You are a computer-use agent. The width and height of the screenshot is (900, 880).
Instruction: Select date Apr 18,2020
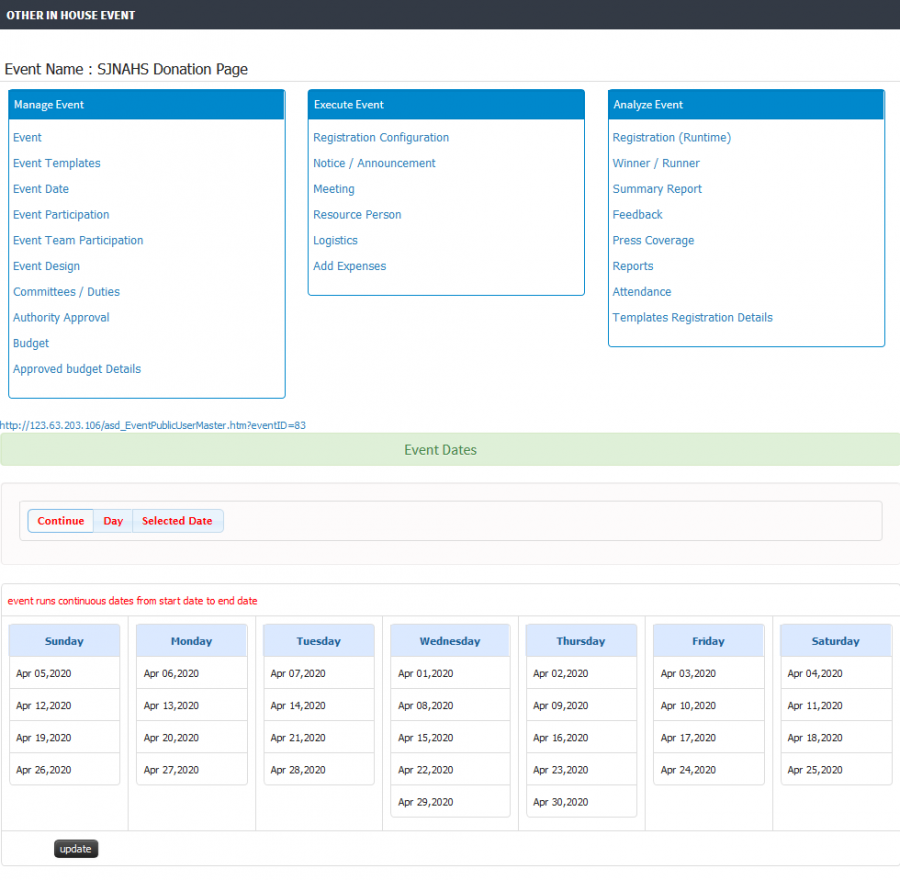click(836, 738)
